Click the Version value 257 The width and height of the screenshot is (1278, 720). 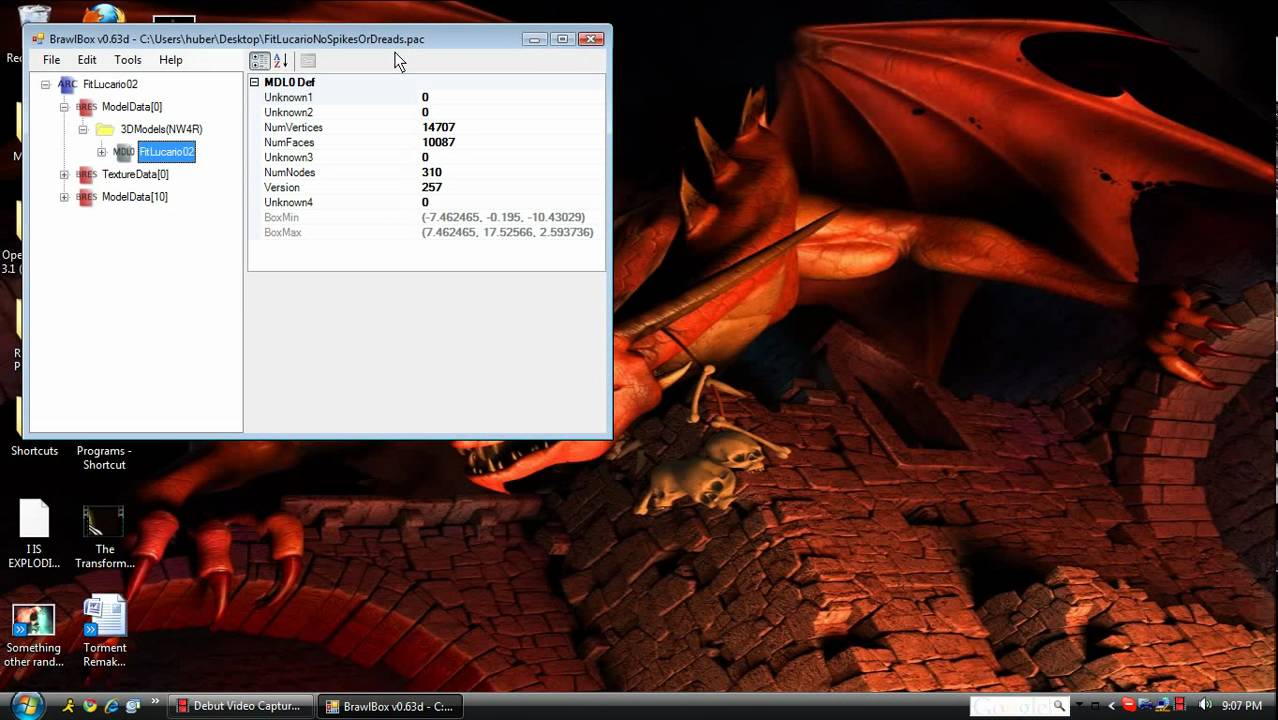[431, 187]
